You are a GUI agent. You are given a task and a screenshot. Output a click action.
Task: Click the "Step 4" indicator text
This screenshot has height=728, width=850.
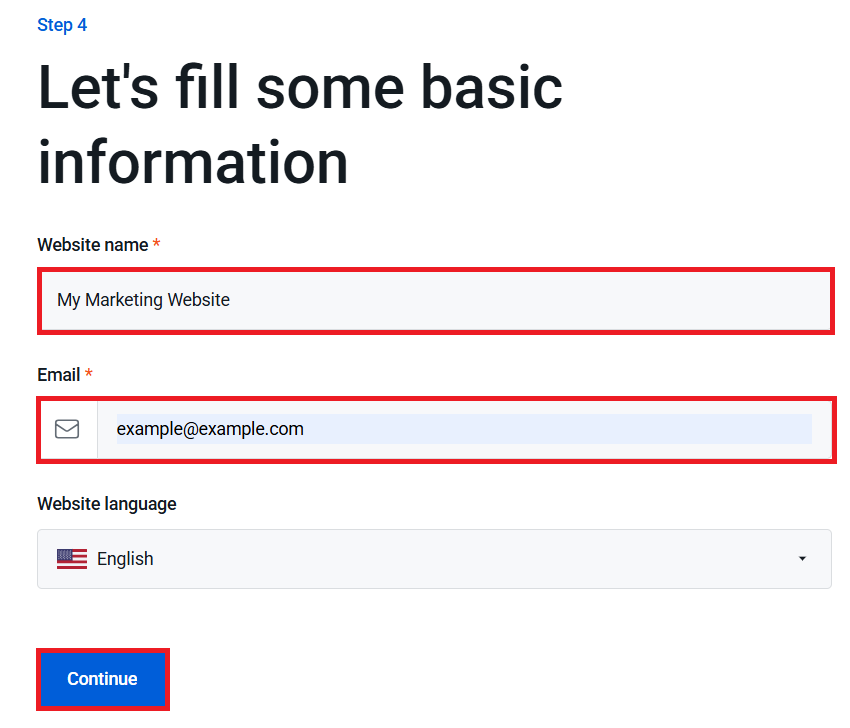pos(62,25)
